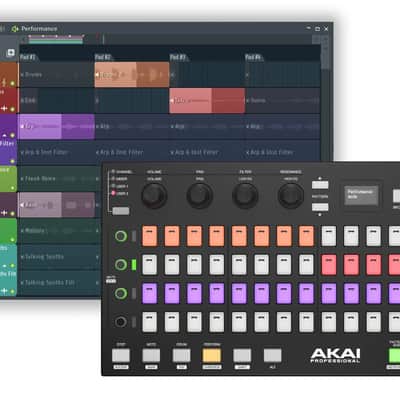Screen dimensions: 400x400
Task: Toggle mute/solo circle for the first pad row
Action: (x=121, y=236)
